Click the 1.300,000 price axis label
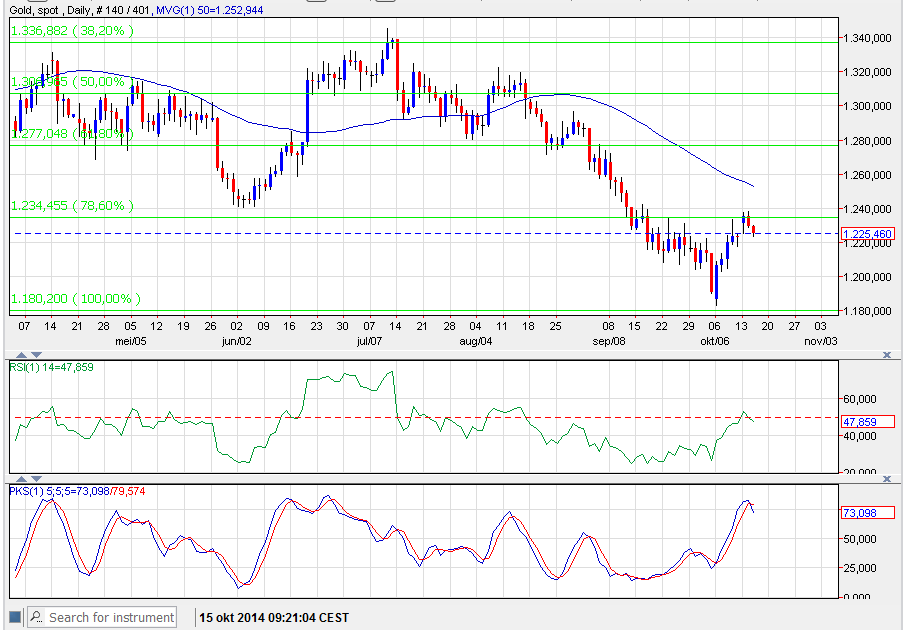The image size is (906, 638). click(867, 106)
